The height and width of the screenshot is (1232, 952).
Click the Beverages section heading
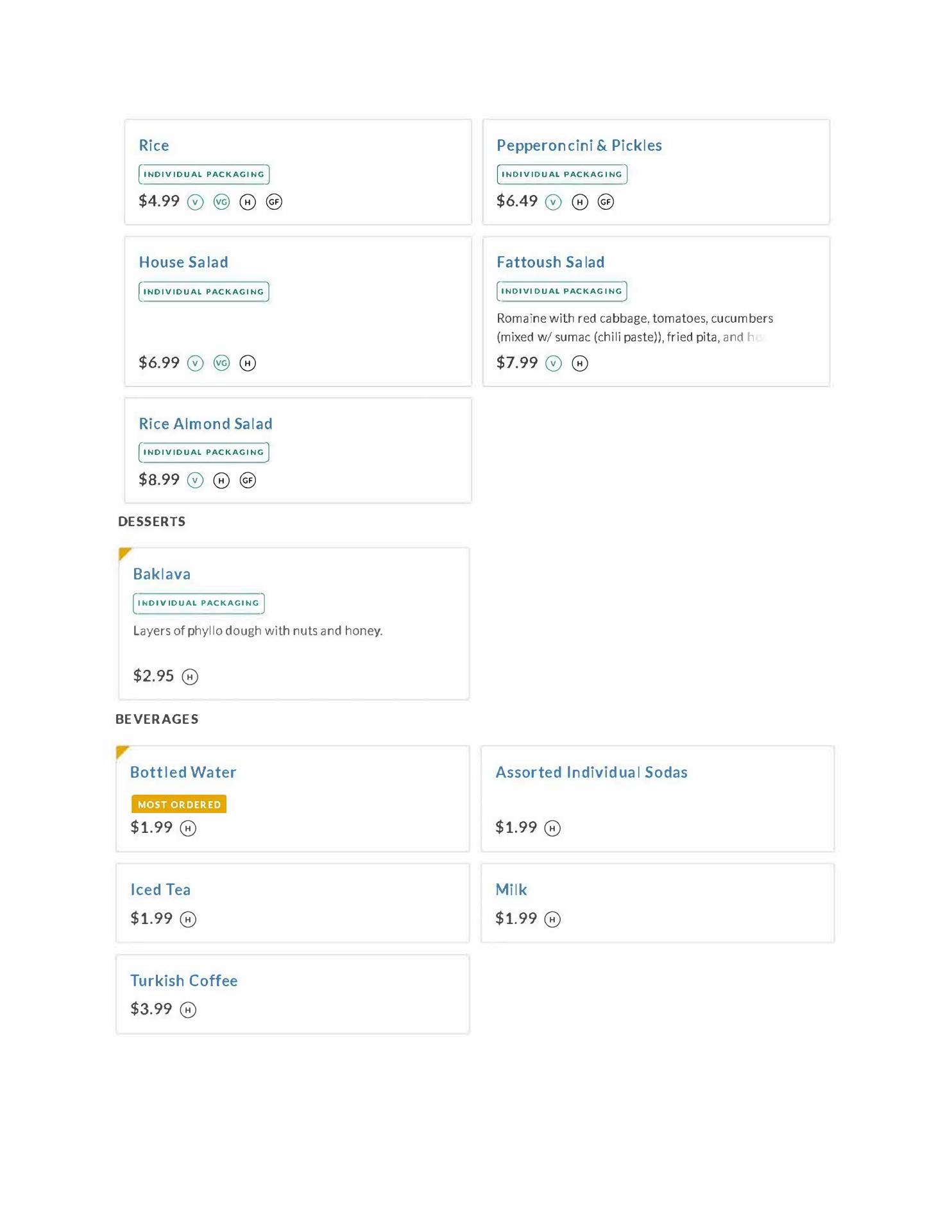(157, 719)
